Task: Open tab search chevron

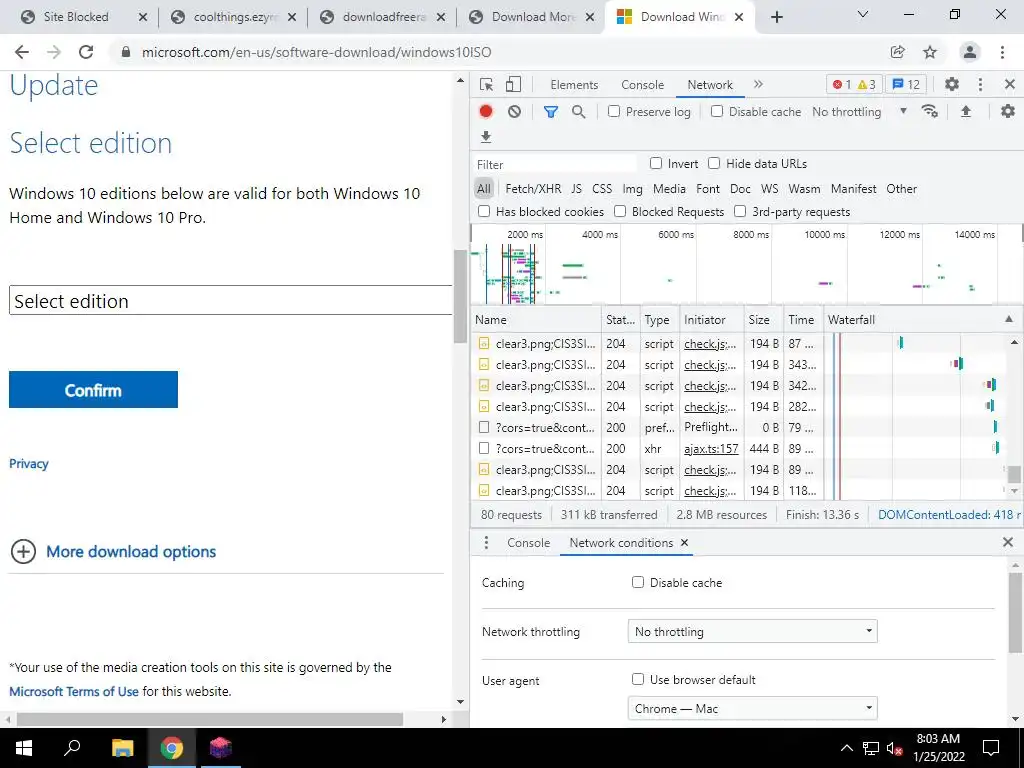Action: tap(863, 14)
